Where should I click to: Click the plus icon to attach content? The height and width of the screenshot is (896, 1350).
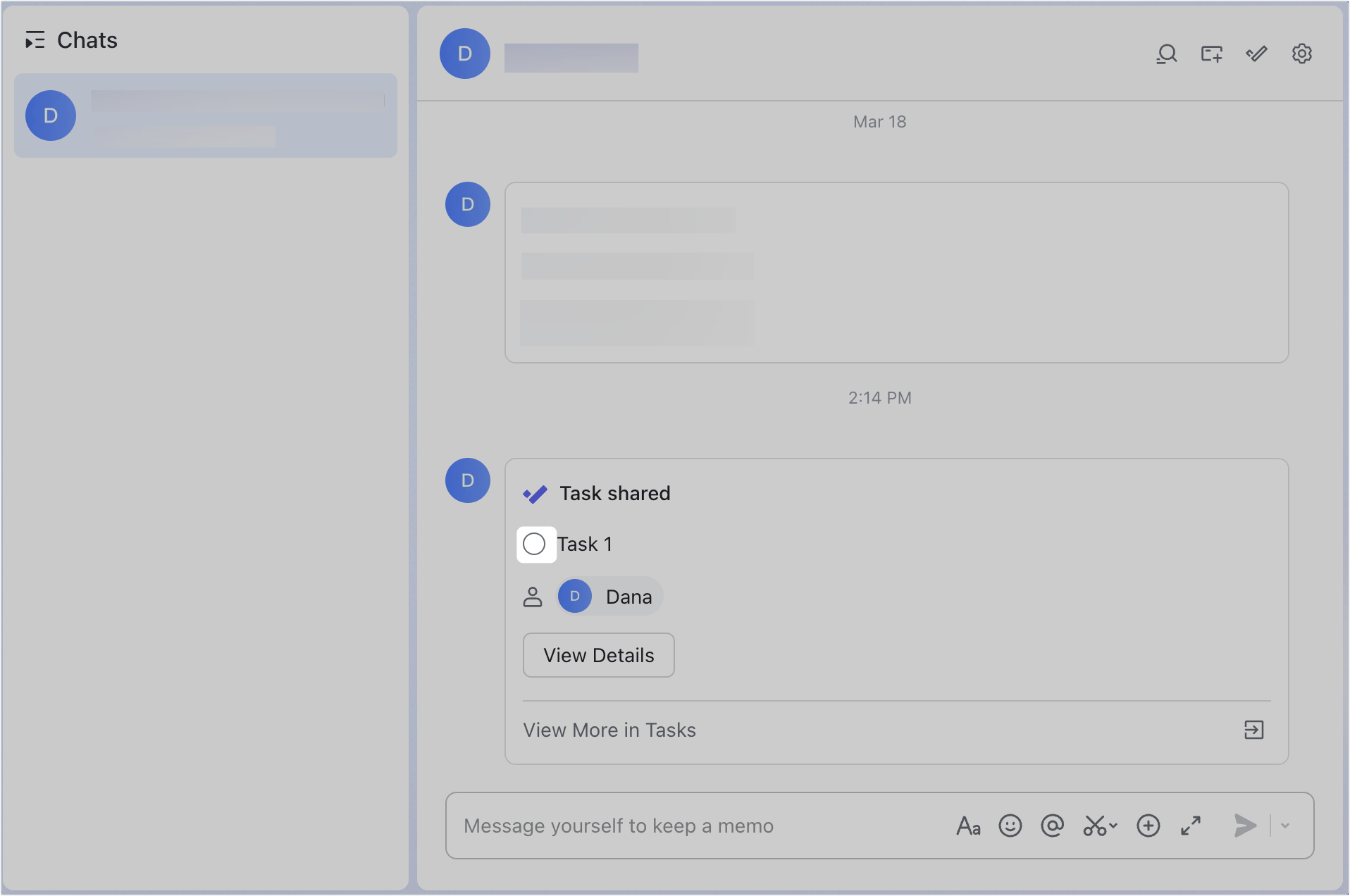pos(1147,826)
